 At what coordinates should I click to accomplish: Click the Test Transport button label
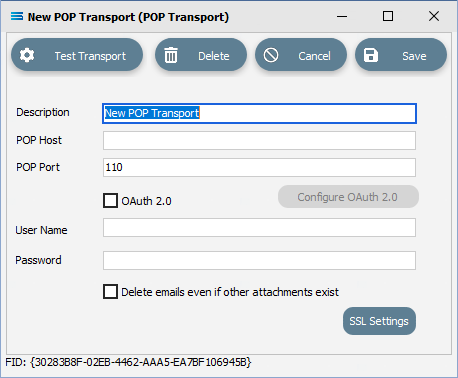[x=90, y=56]
